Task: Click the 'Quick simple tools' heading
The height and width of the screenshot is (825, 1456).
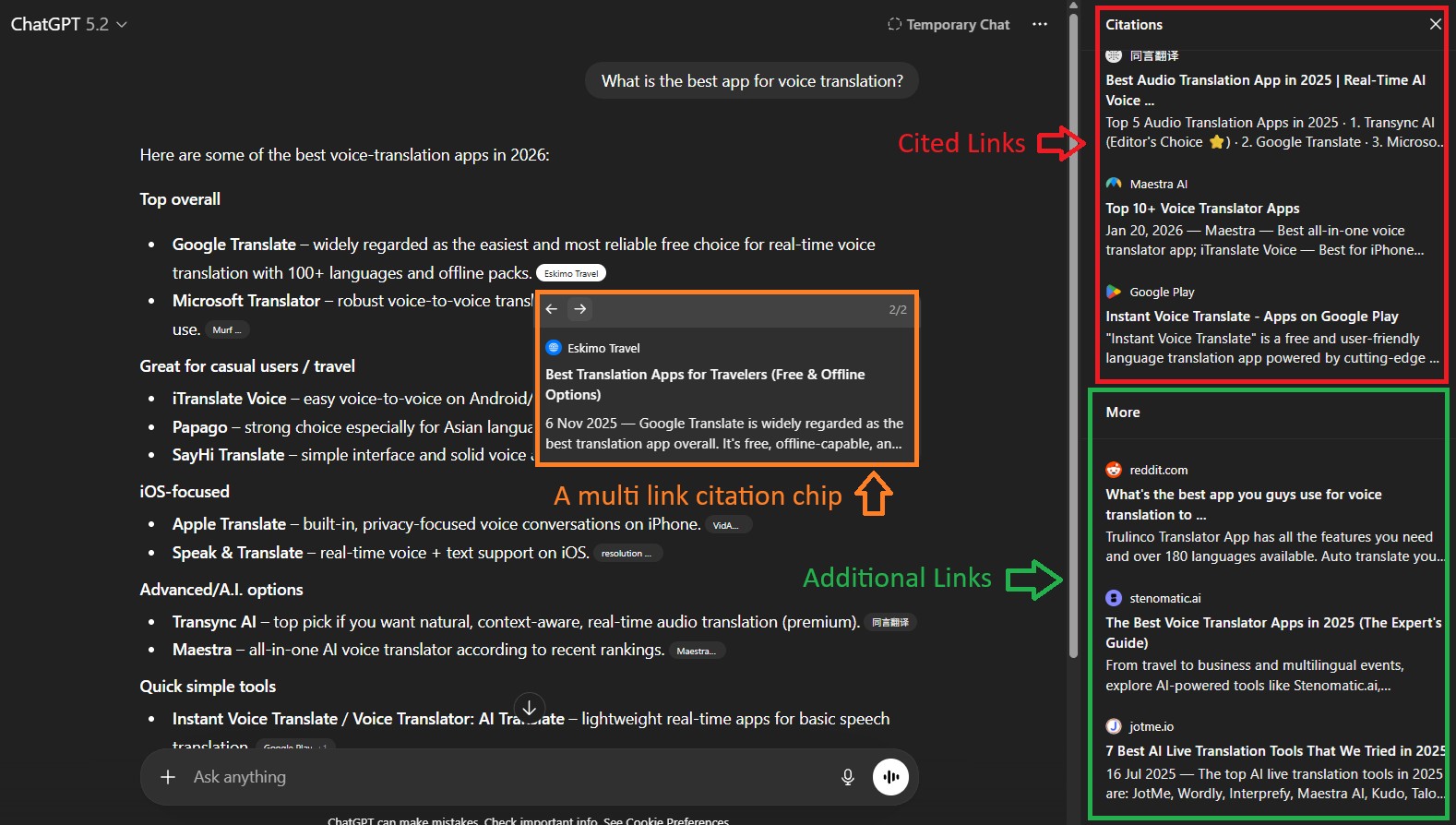Action: click(x=208, y=687)
